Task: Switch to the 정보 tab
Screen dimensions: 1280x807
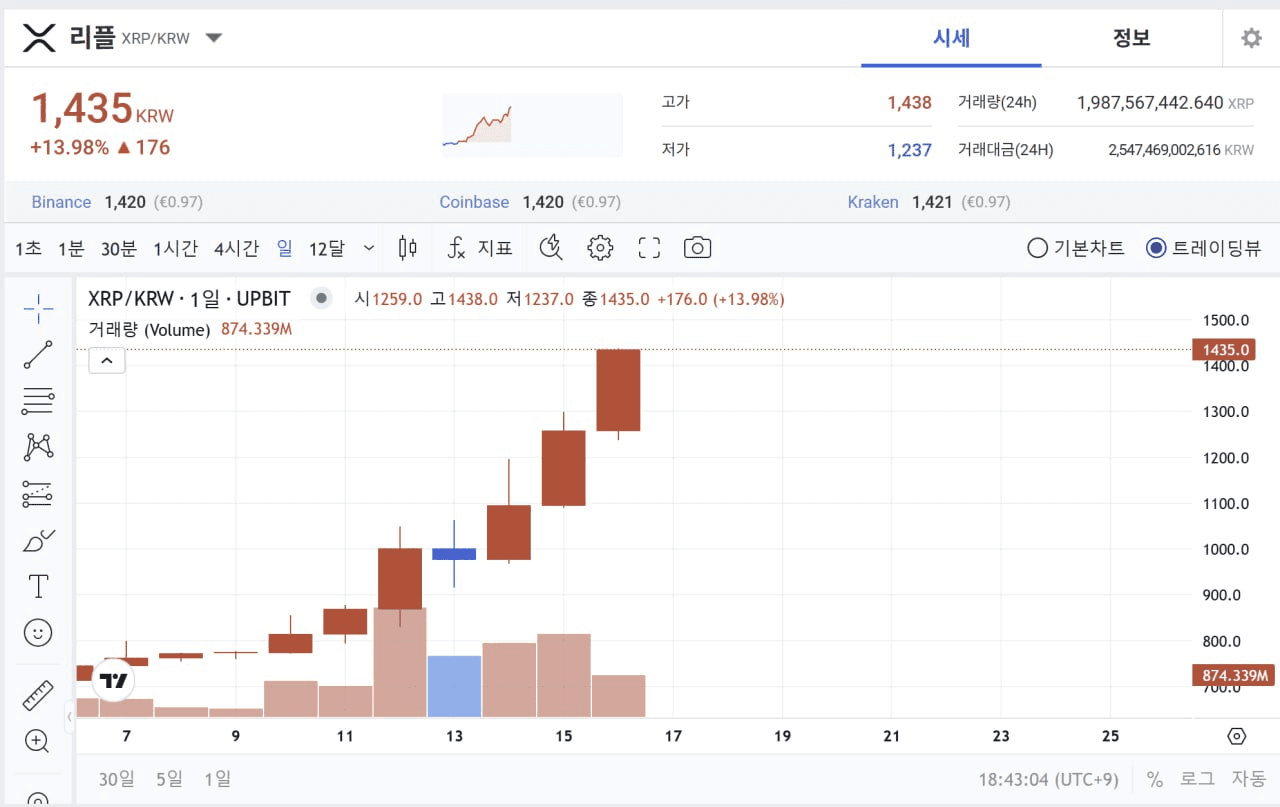Action: (x=1131, y=38)
